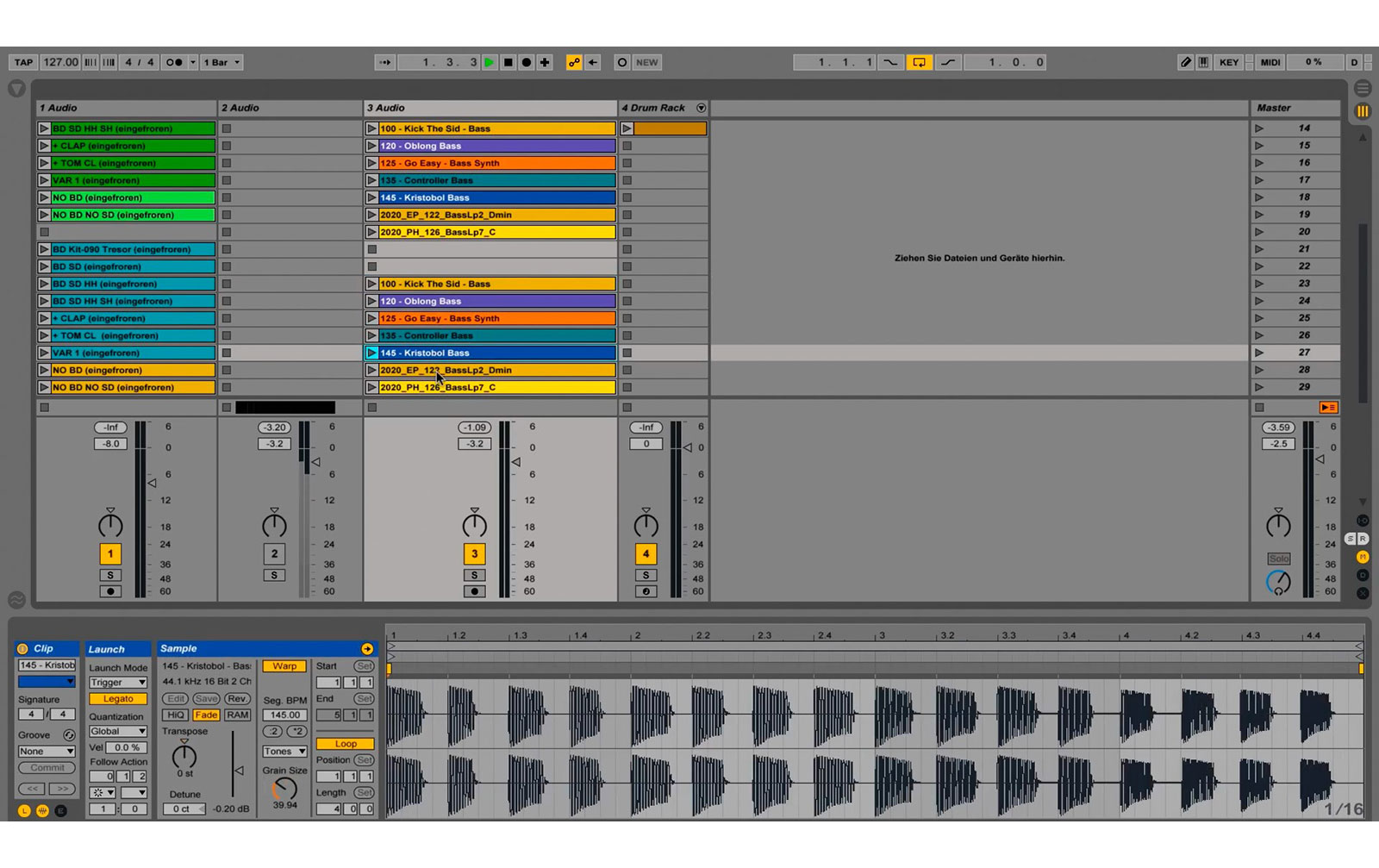The image size is (1379, 868).
Task: Select the Master track header
Action: coord(1295,108)
